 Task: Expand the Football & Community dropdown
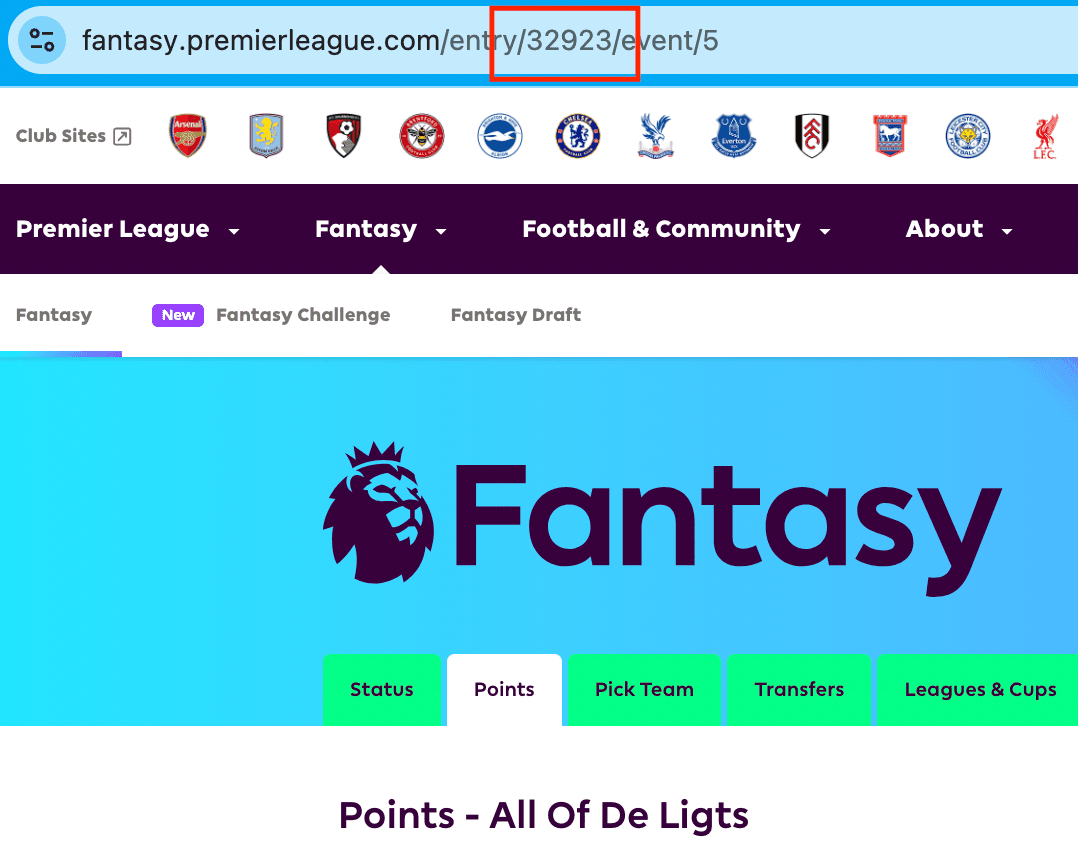coord(676,229)
